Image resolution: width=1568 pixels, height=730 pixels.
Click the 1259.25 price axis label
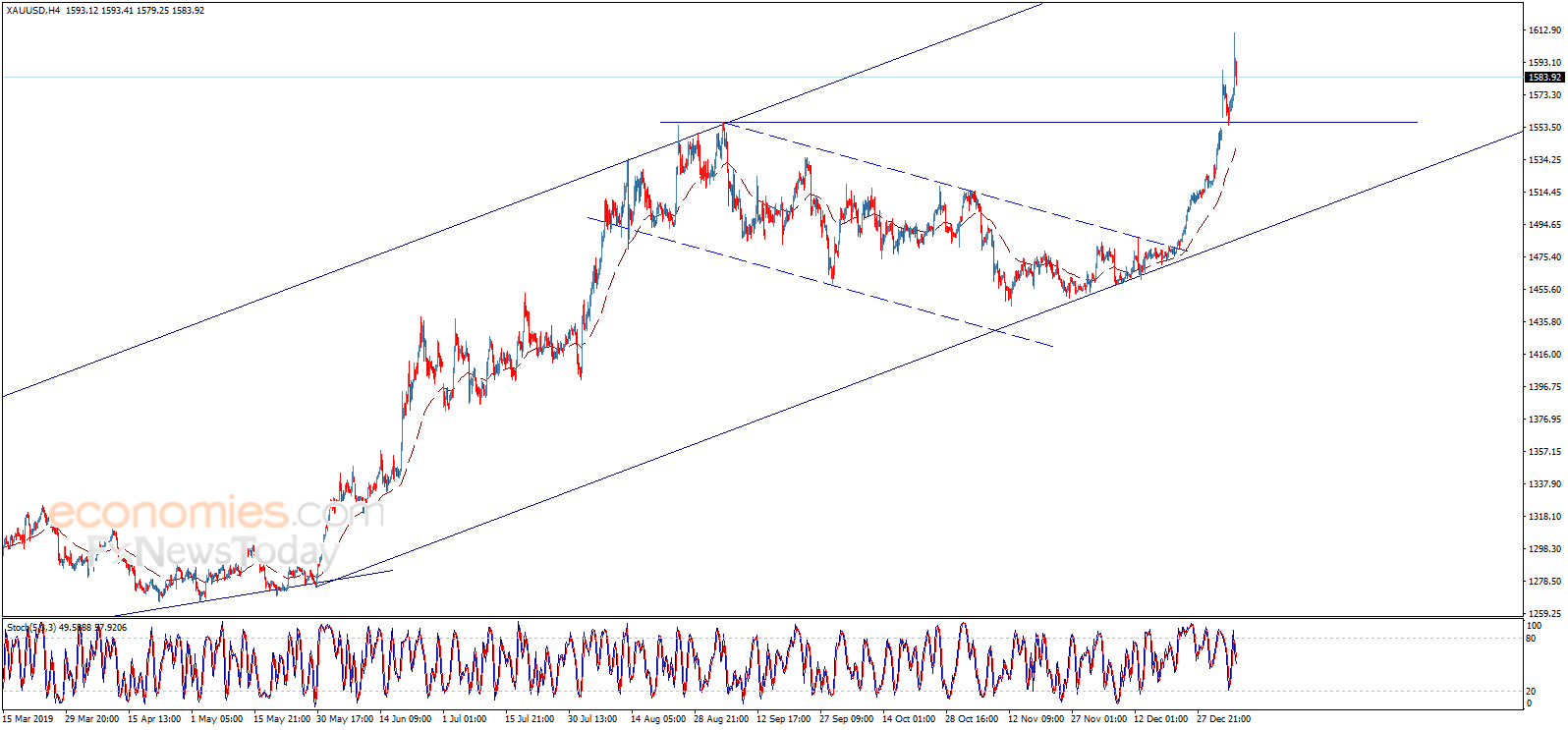[1545, 614]
